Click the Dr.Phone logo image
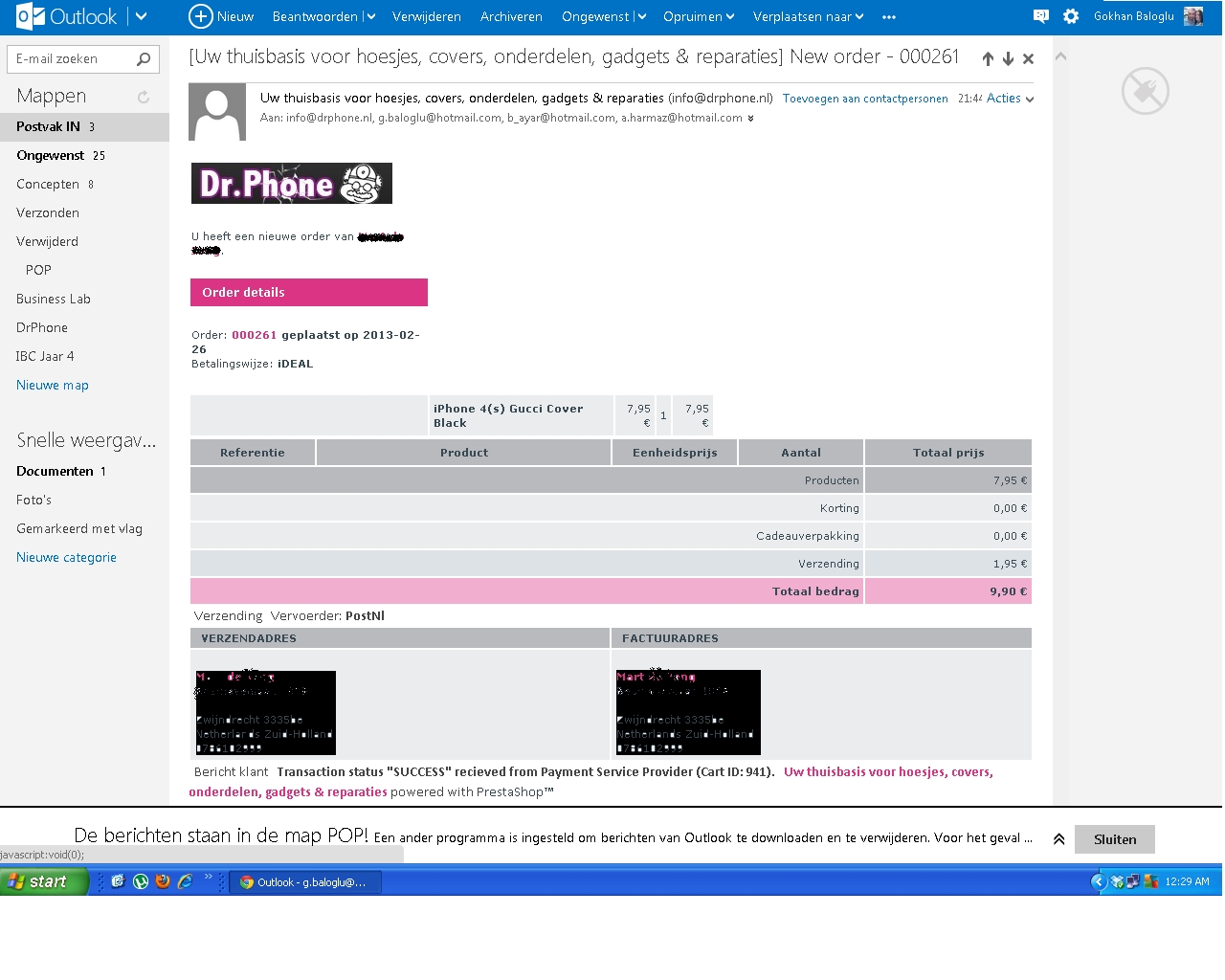The image size is (1225, 980). 292,183
